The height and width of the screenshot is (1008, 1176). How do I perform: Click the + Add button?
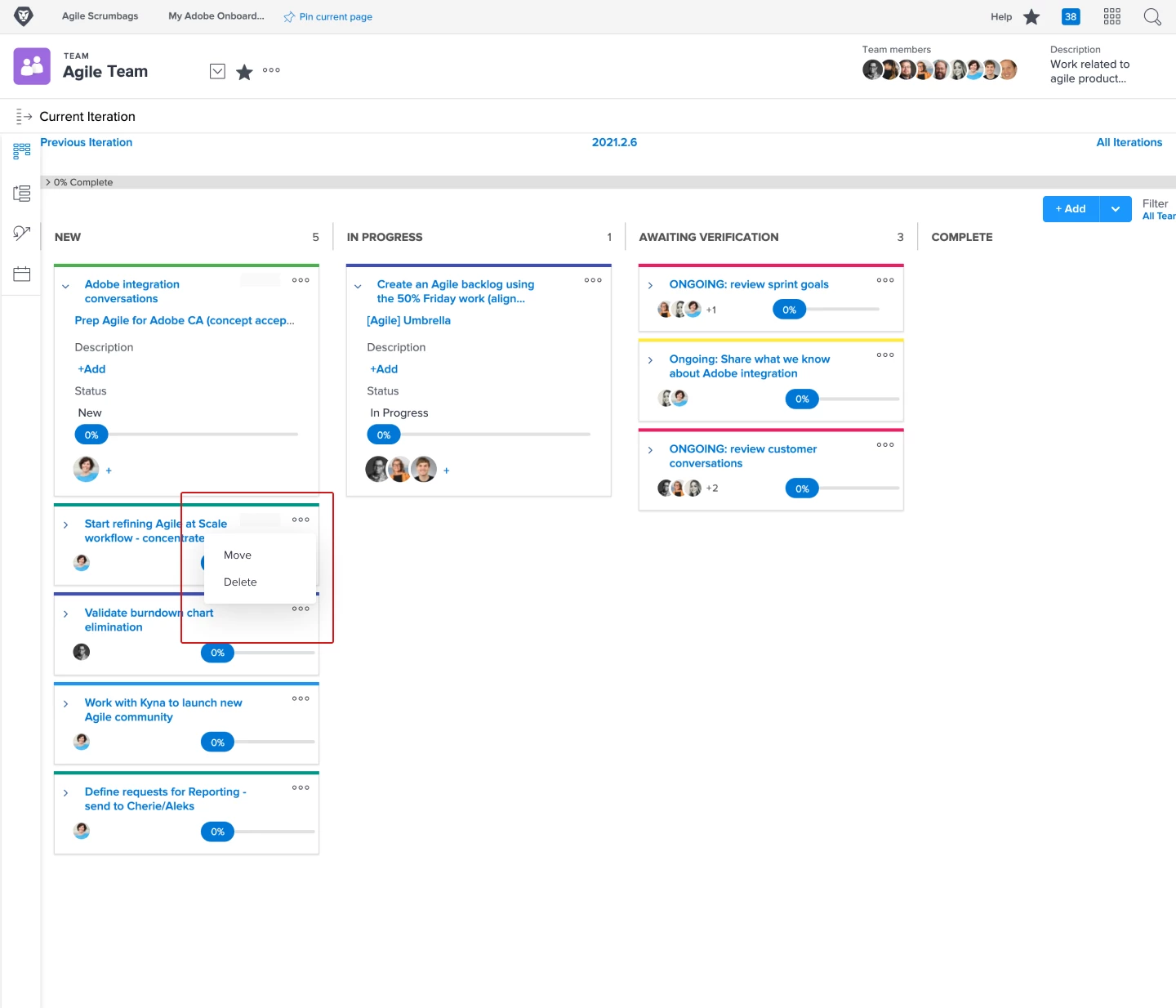1071,209
